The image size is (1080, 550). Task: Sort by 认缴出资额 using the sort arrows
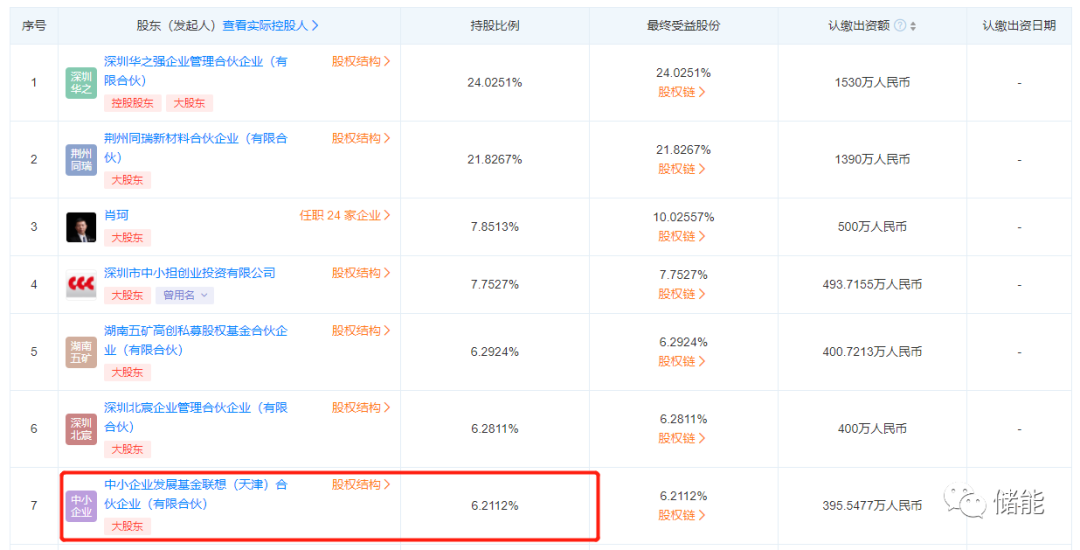pyautogui.click(x=913, y=26)
